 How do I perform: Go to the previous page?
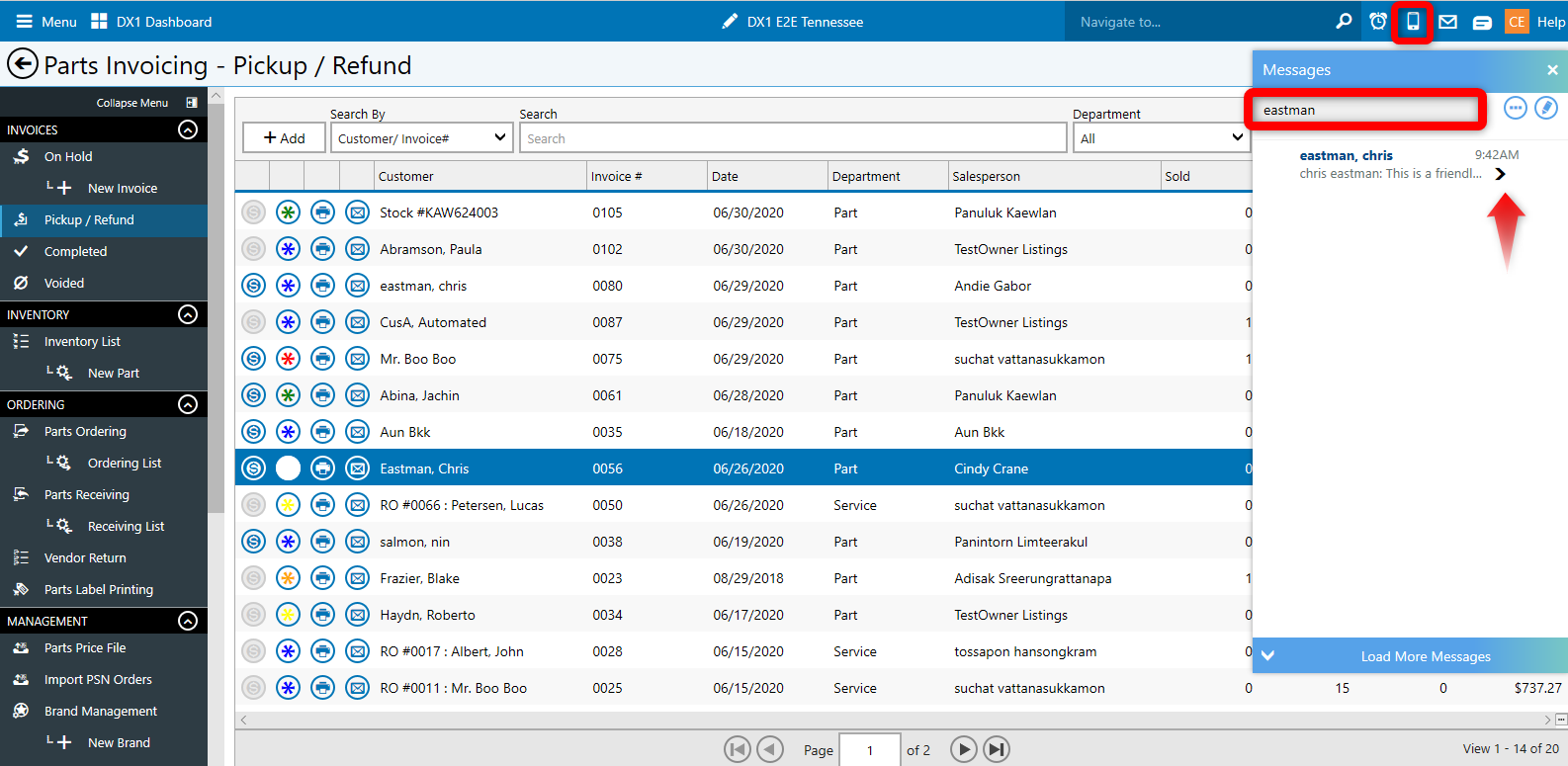pyautogui.click(x=770, y=750)
